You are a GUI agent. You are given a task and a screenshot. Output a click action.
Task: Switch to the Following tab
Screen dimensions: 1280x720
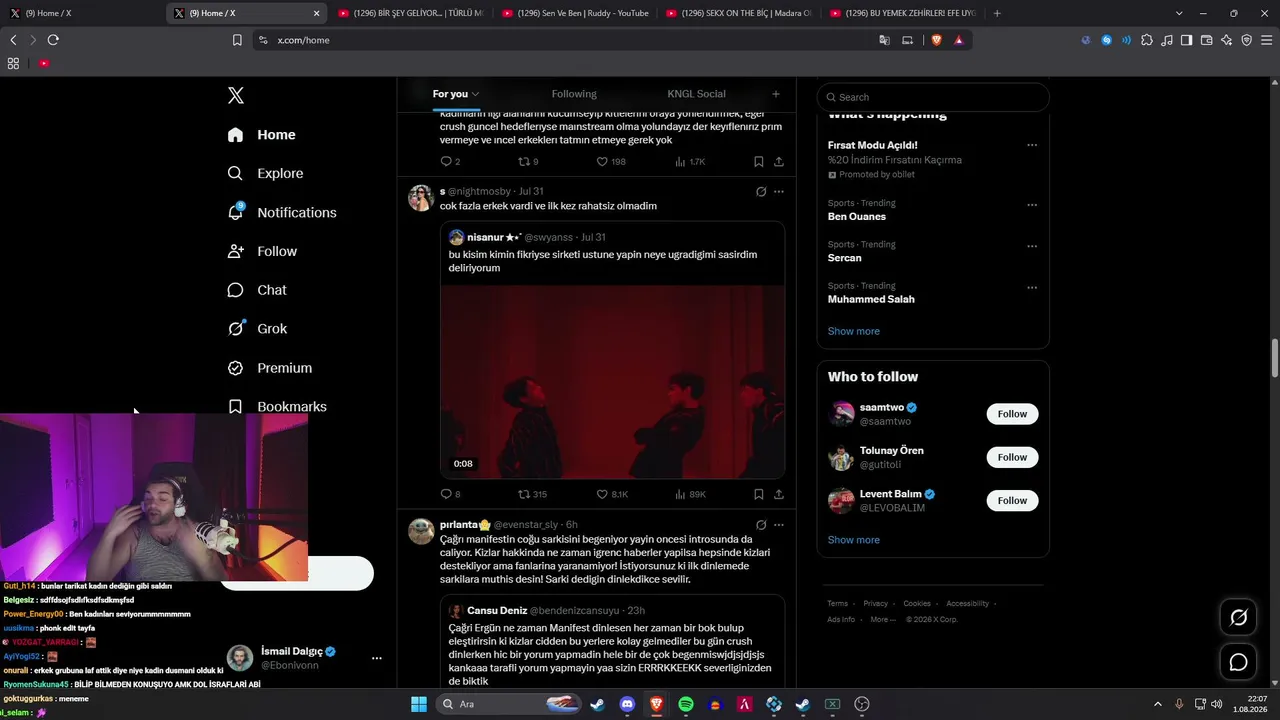point(574,94)
